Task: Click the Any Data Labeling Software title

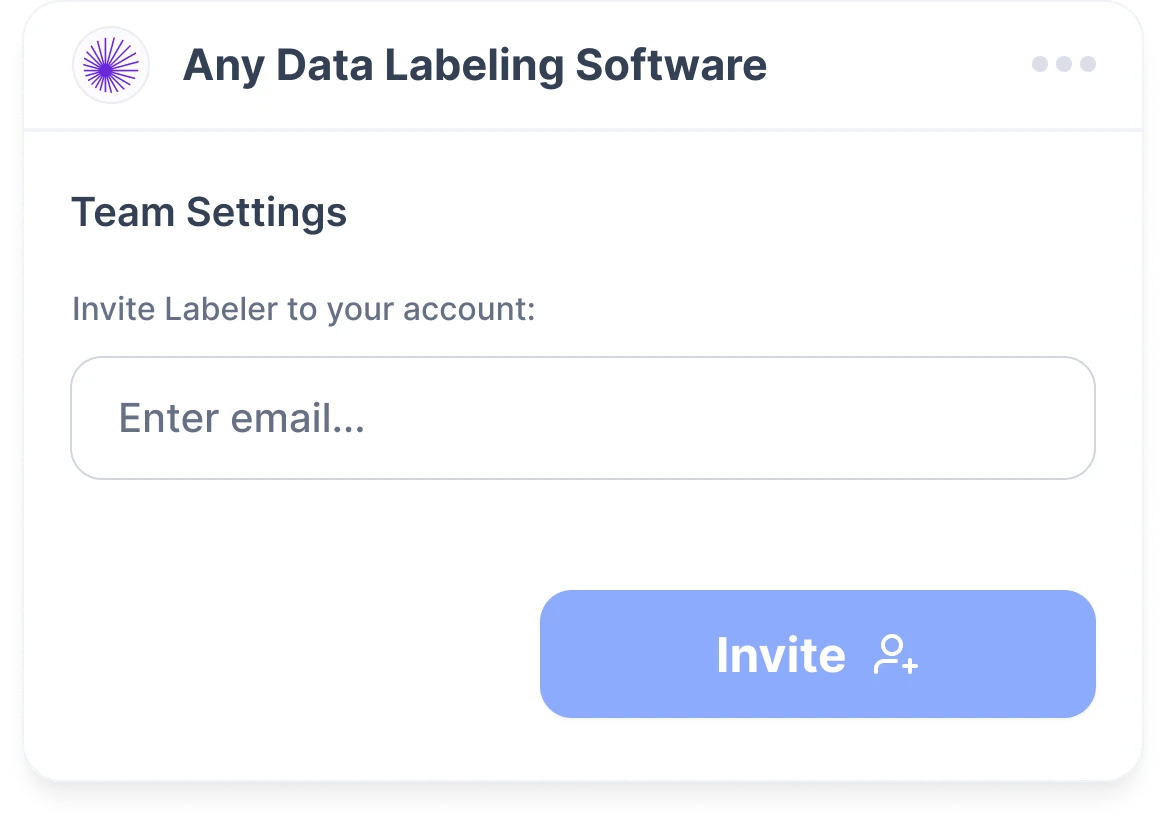Action: click(x=475, y=66)
